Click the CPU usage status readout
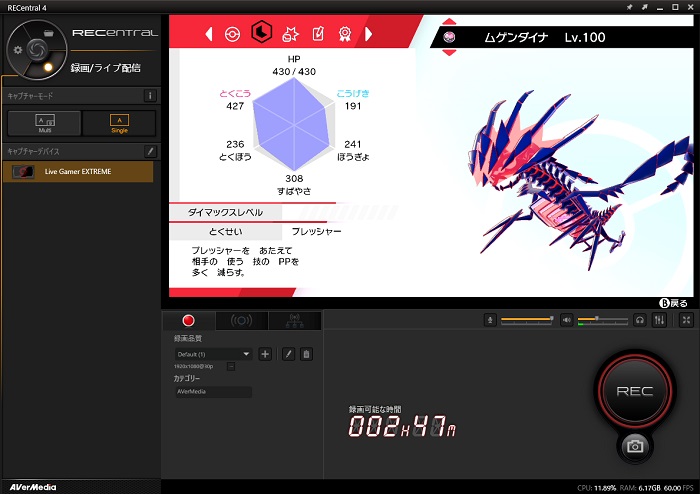The width and height of the screenshot is (700, 494). [x=596, y=488]
